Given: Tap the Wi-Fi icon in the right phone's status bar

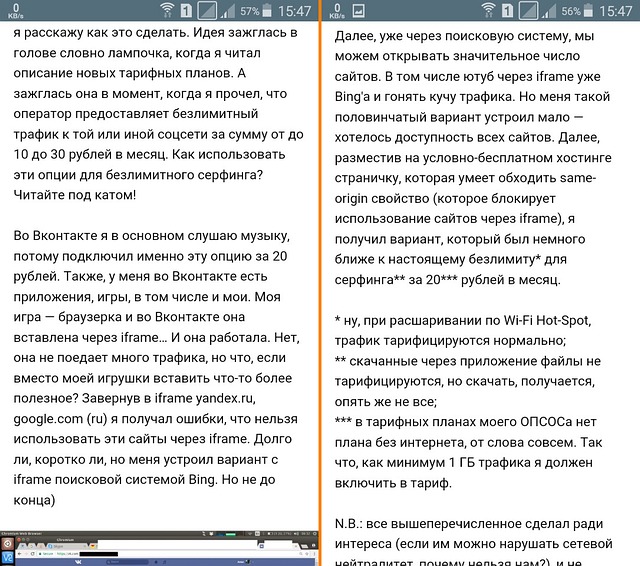Looking at the screenshot, I should [489, 11].
